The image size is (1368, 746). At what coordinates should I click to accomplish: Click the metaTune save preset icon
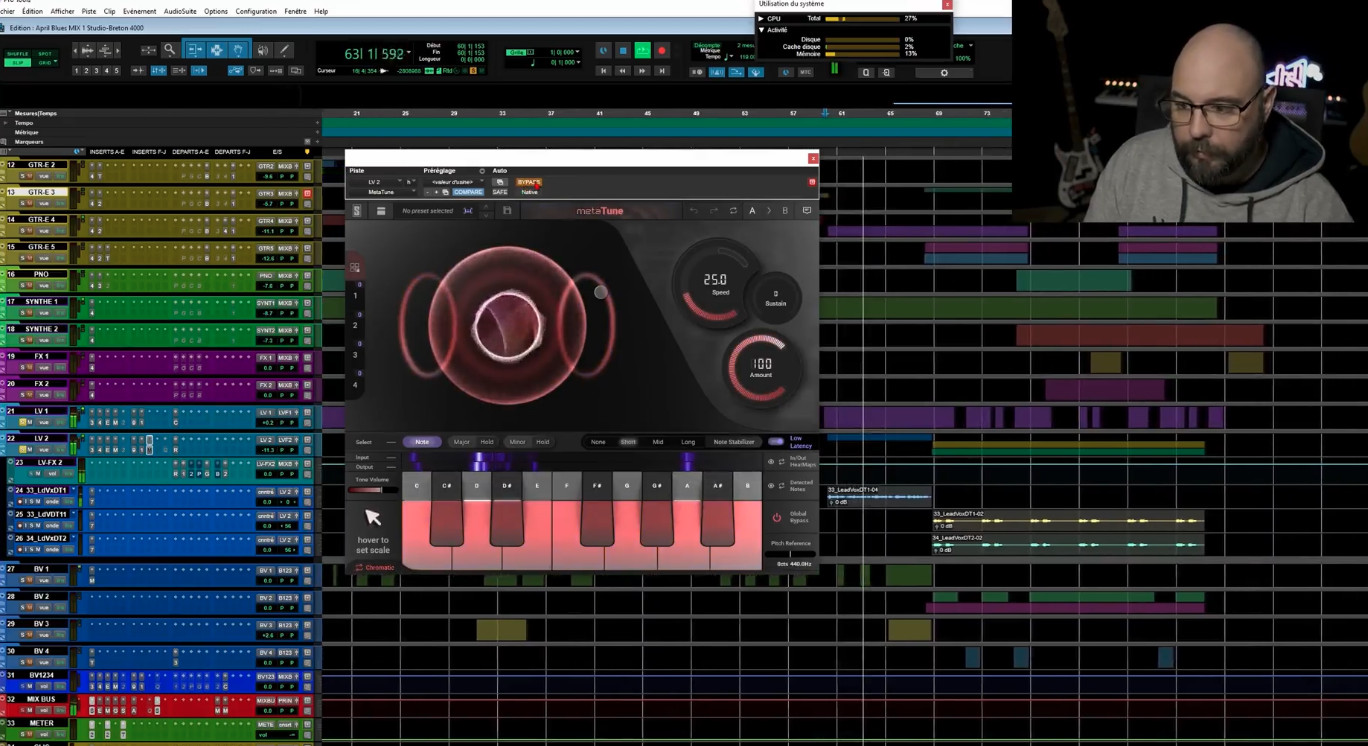coord(507,211)
